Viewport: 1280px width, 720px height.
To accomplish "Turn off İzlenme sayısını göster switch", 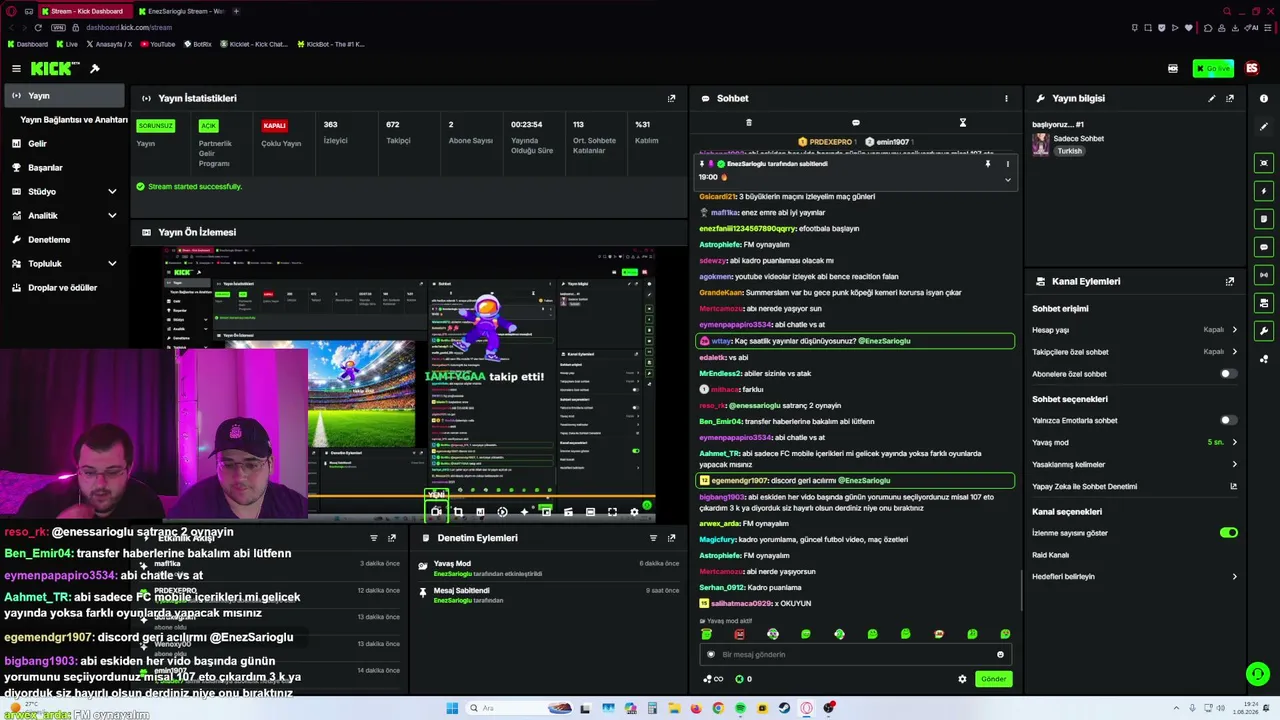I will [x=1228, y=533].
